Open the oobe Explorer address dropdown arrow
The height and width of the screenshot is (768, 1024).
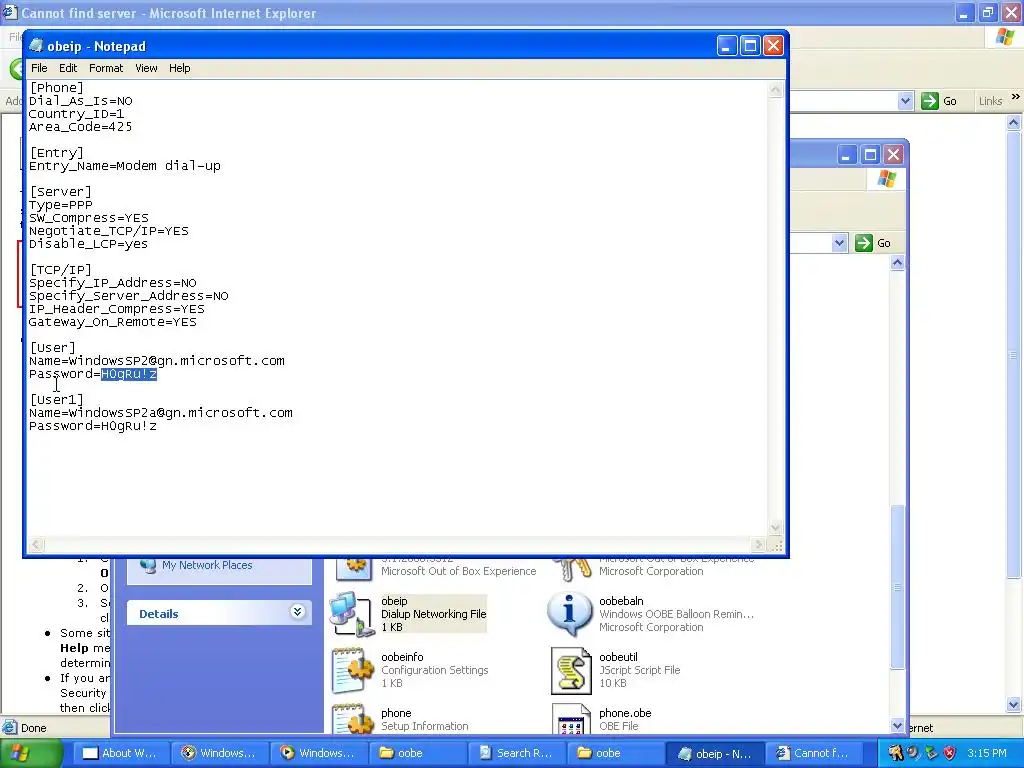[x=839, y=244]
